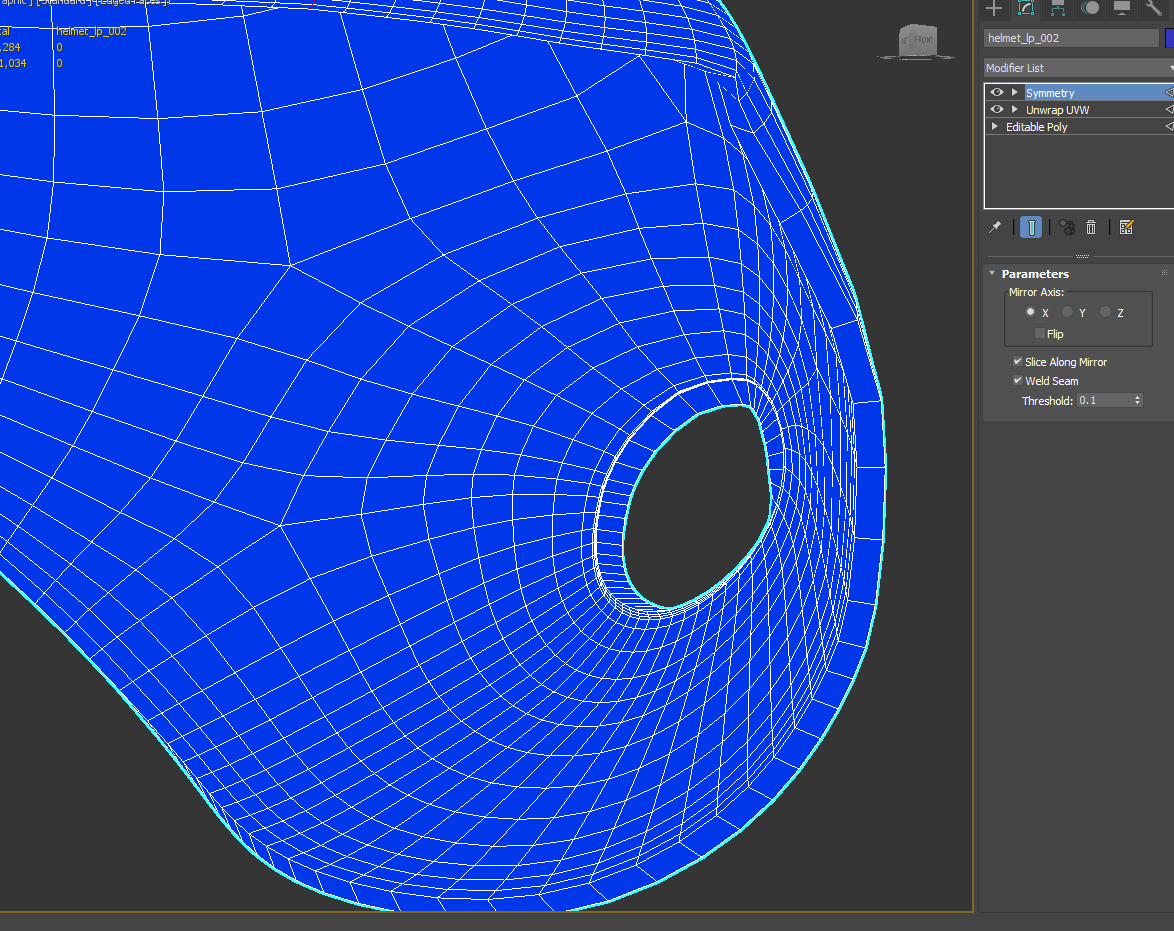Uncheck Slice Along Mirror
Viewport: 1174px width, 931px height.
pos(1018,362)
